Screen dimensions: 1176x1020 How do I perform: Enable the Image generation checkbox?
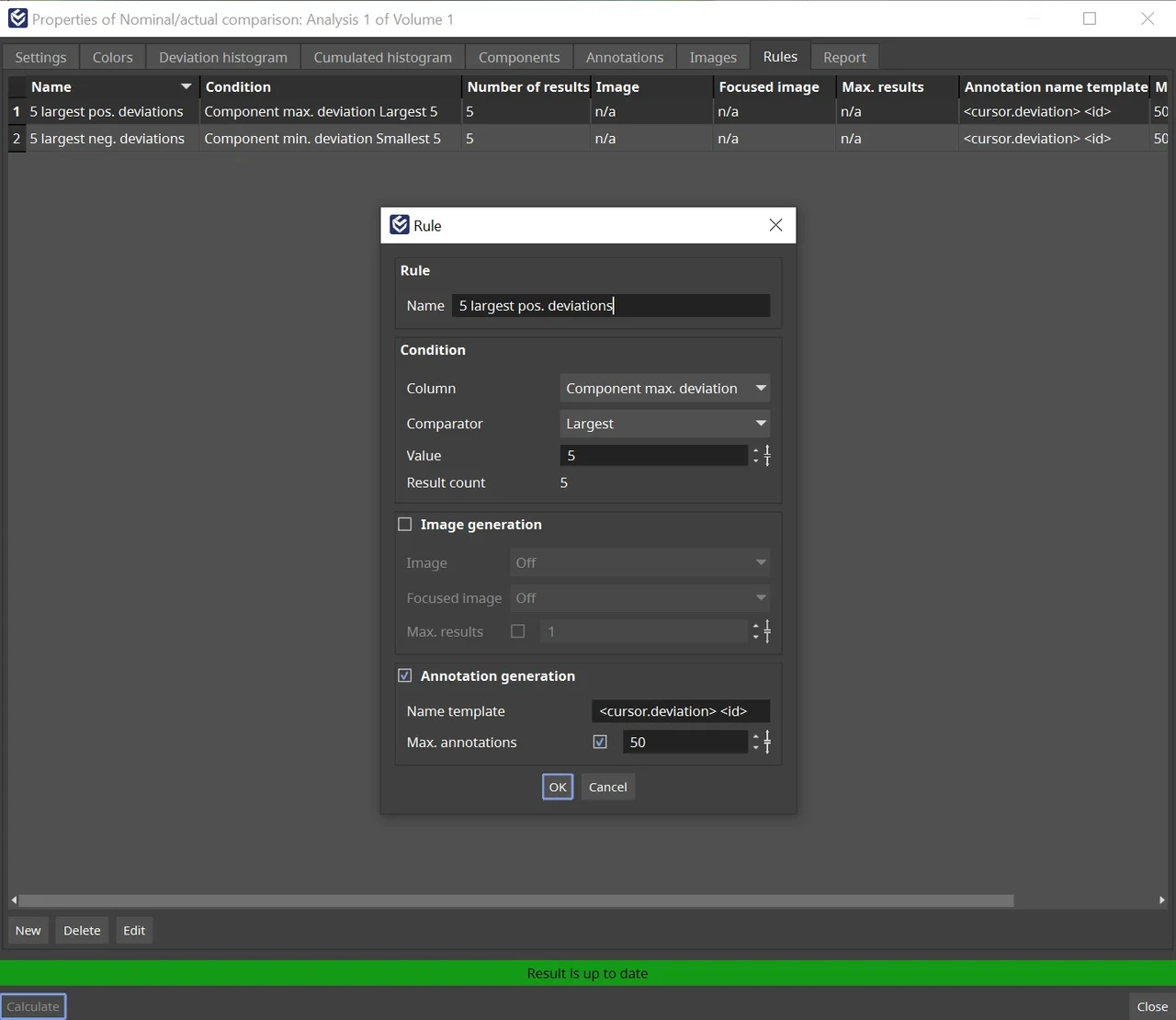(404, 524)
